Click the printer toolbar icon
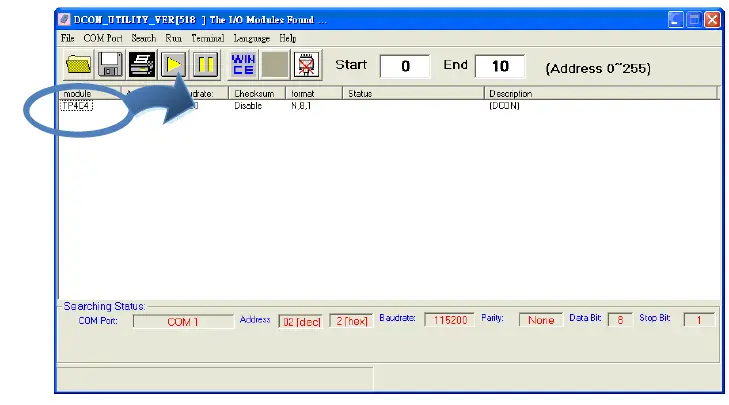 pyautogui.click(x=142, y=64)
